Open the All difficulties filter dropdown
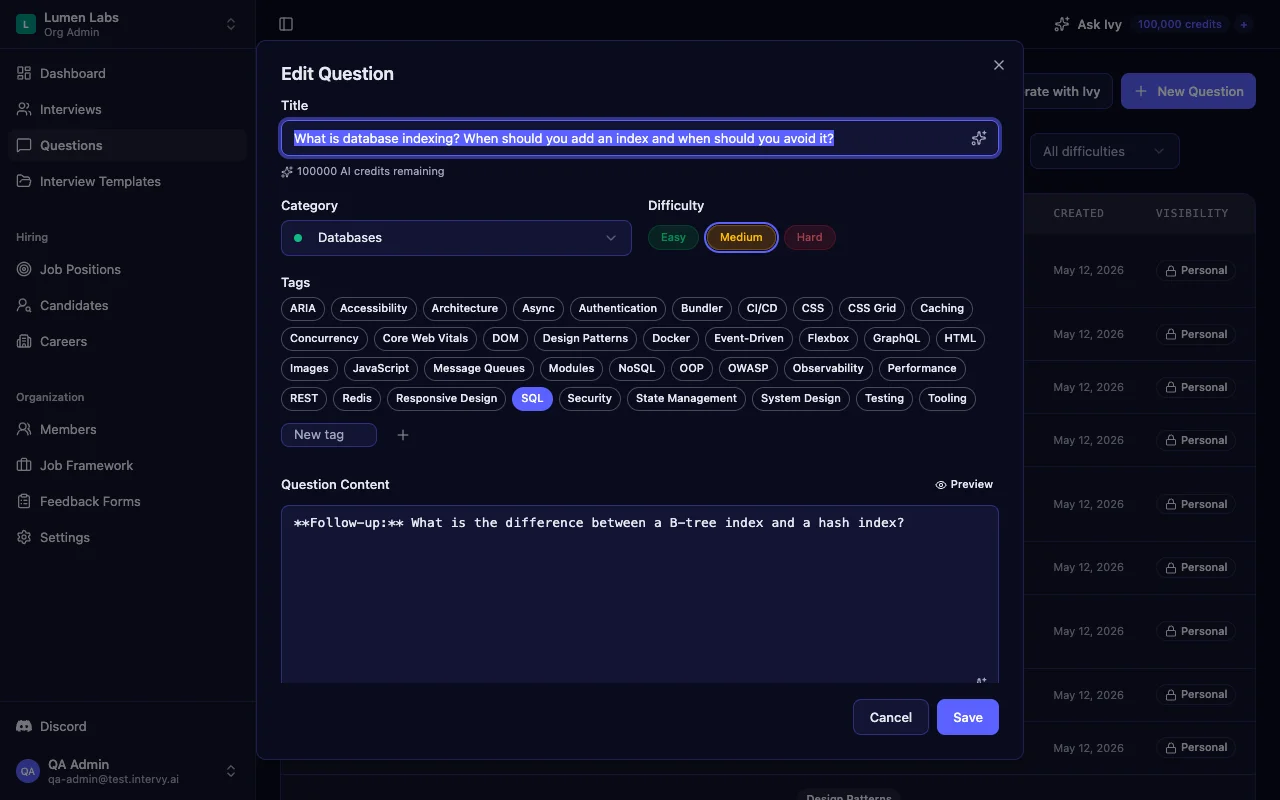The image size is (1280, 800). pyautogui.click(x=1104, y=151)
